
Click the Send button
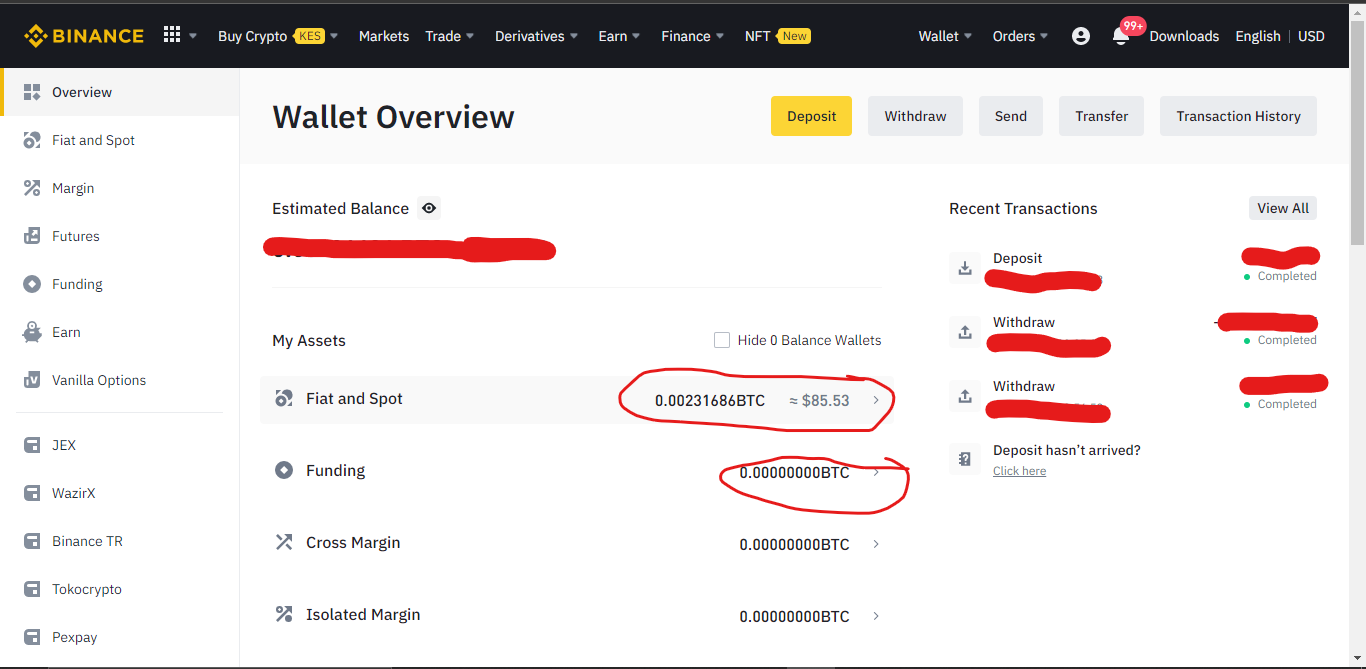[x=1011, y=116]
